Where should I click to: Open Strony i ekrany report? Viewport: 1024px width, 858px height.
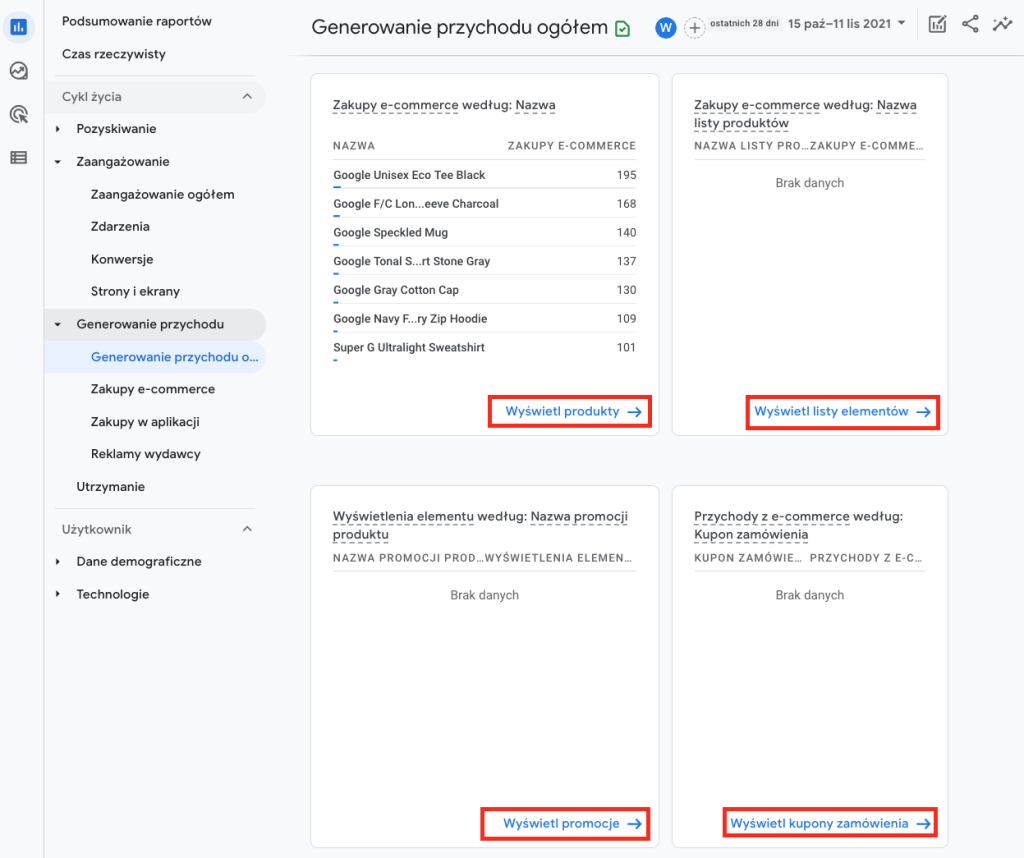135,291
